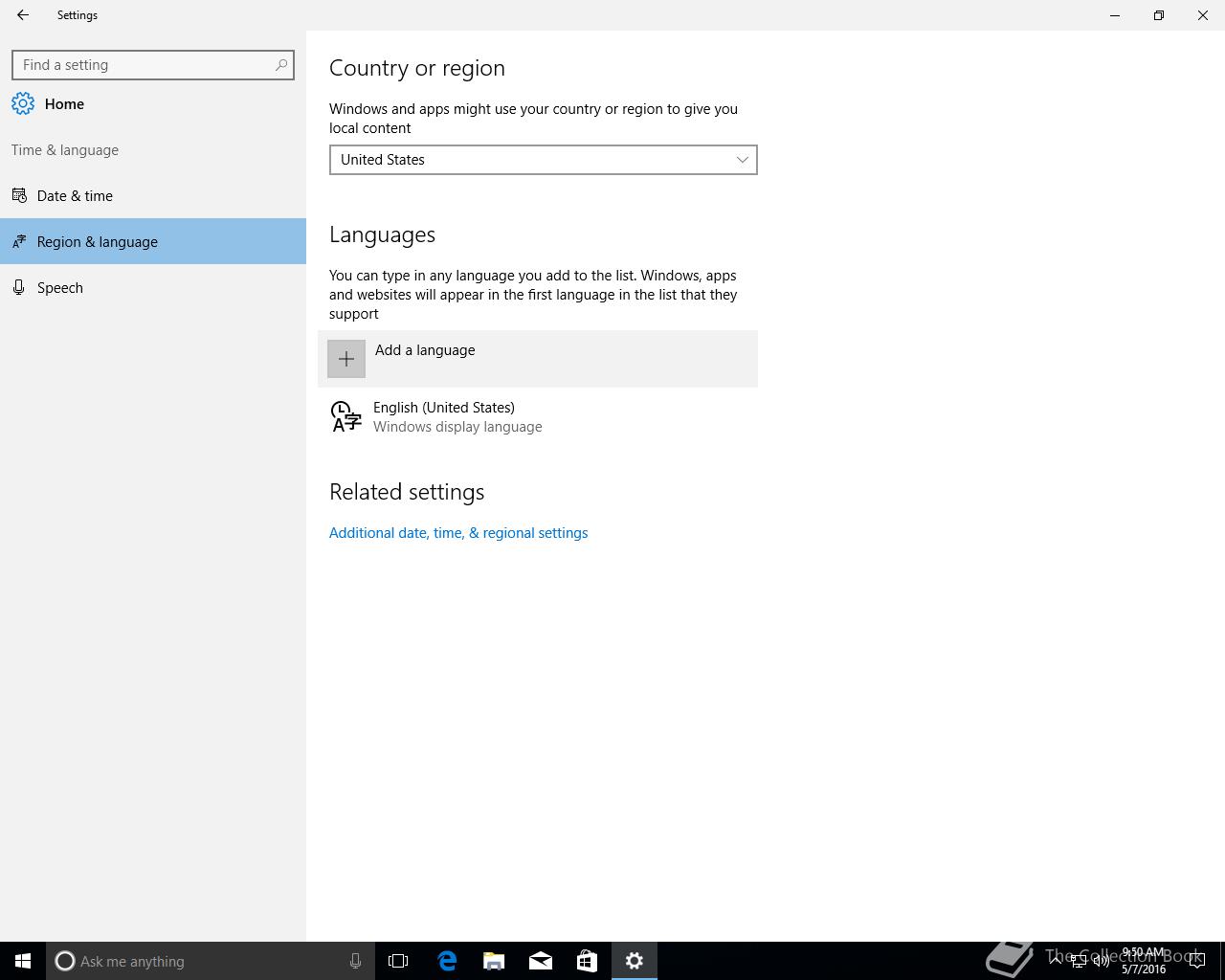Minimize the Settings window
Image resolution: width=1225 pixels, height=980 pixels.
pyautogui.click(x=1115, y=15)
